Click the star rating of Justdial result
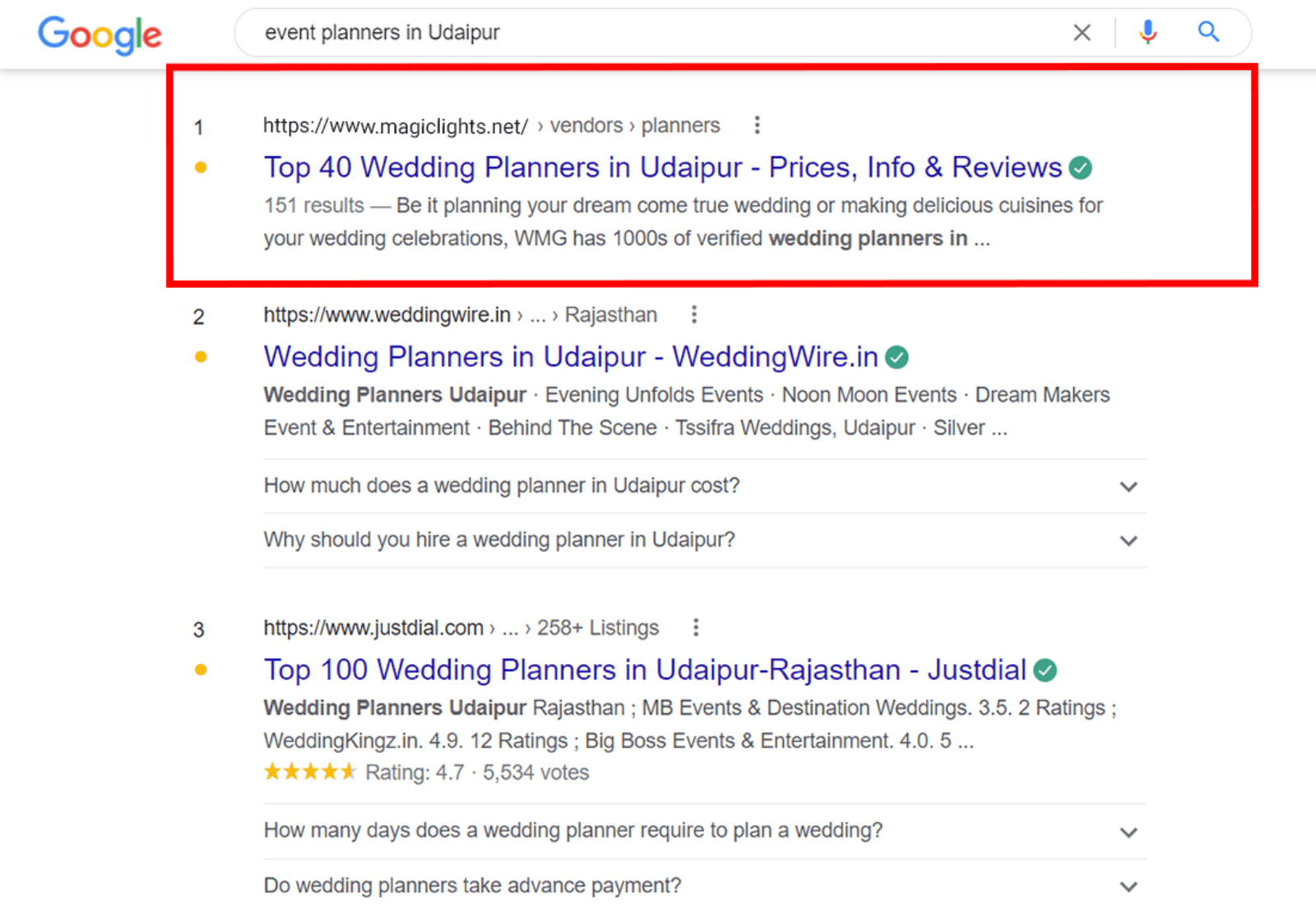The image size is (1316, 905). coord(309,772)
